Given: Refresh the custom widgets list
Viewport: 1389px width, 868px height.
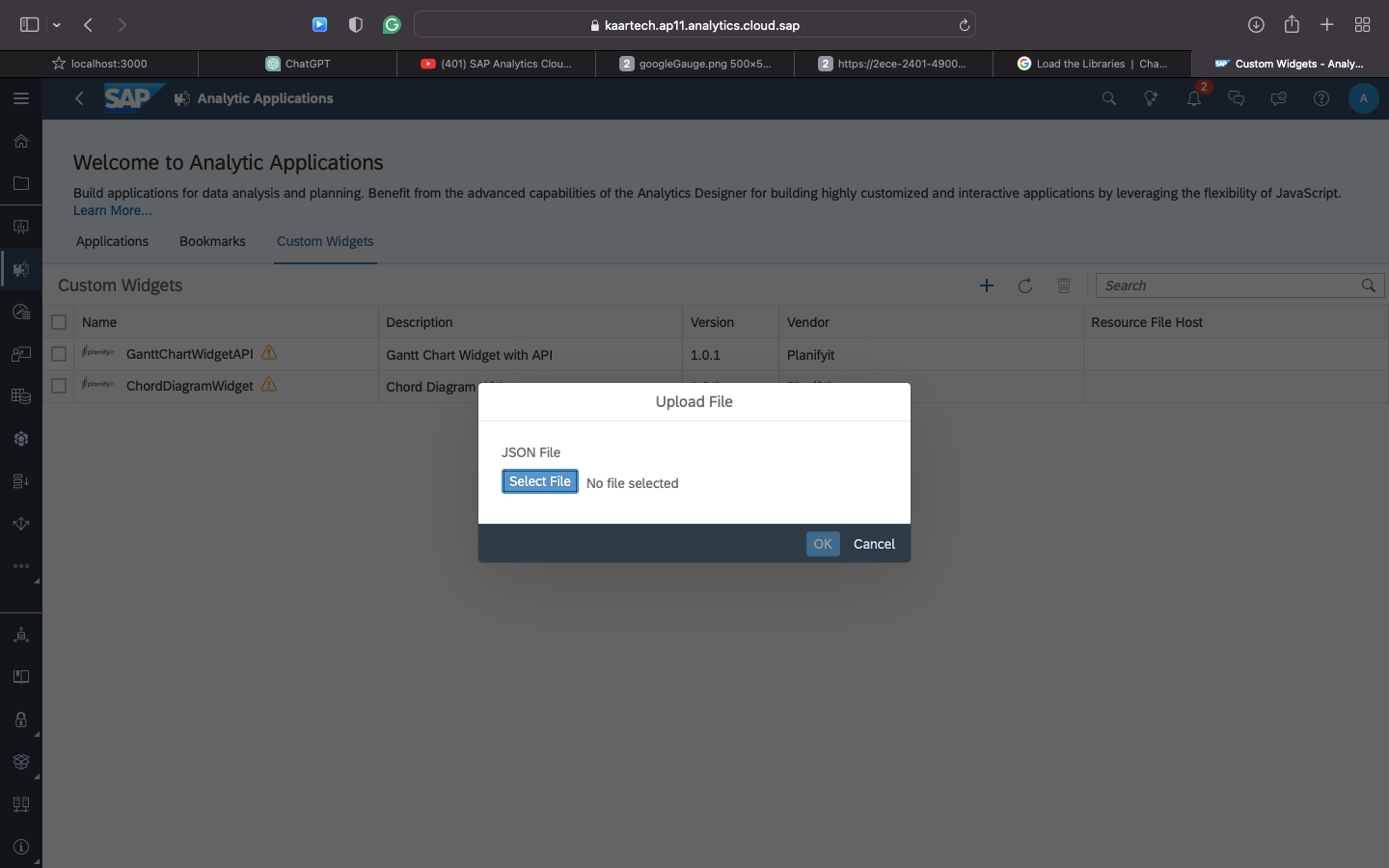Looking at the screenshot, I should tap(1025, 285).
